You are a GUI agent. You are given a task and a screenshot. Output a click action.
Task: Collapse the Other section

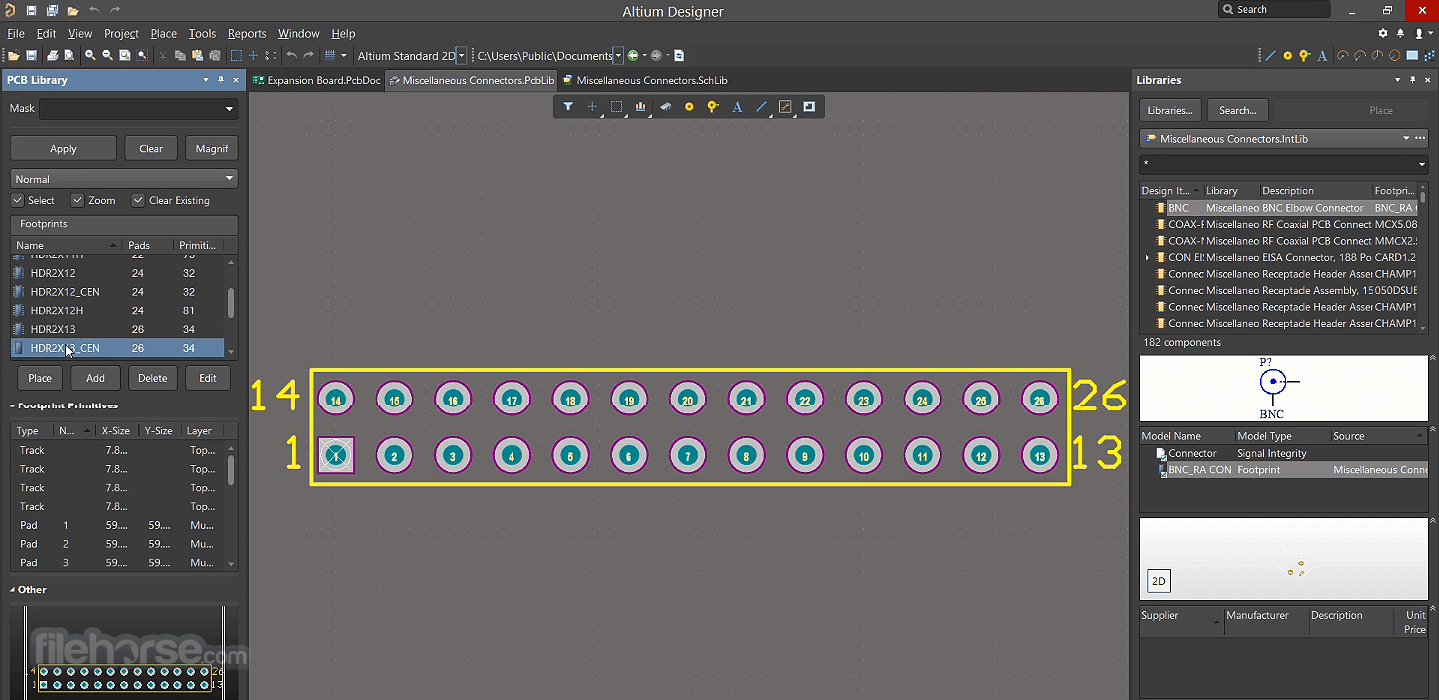point(14,590)
